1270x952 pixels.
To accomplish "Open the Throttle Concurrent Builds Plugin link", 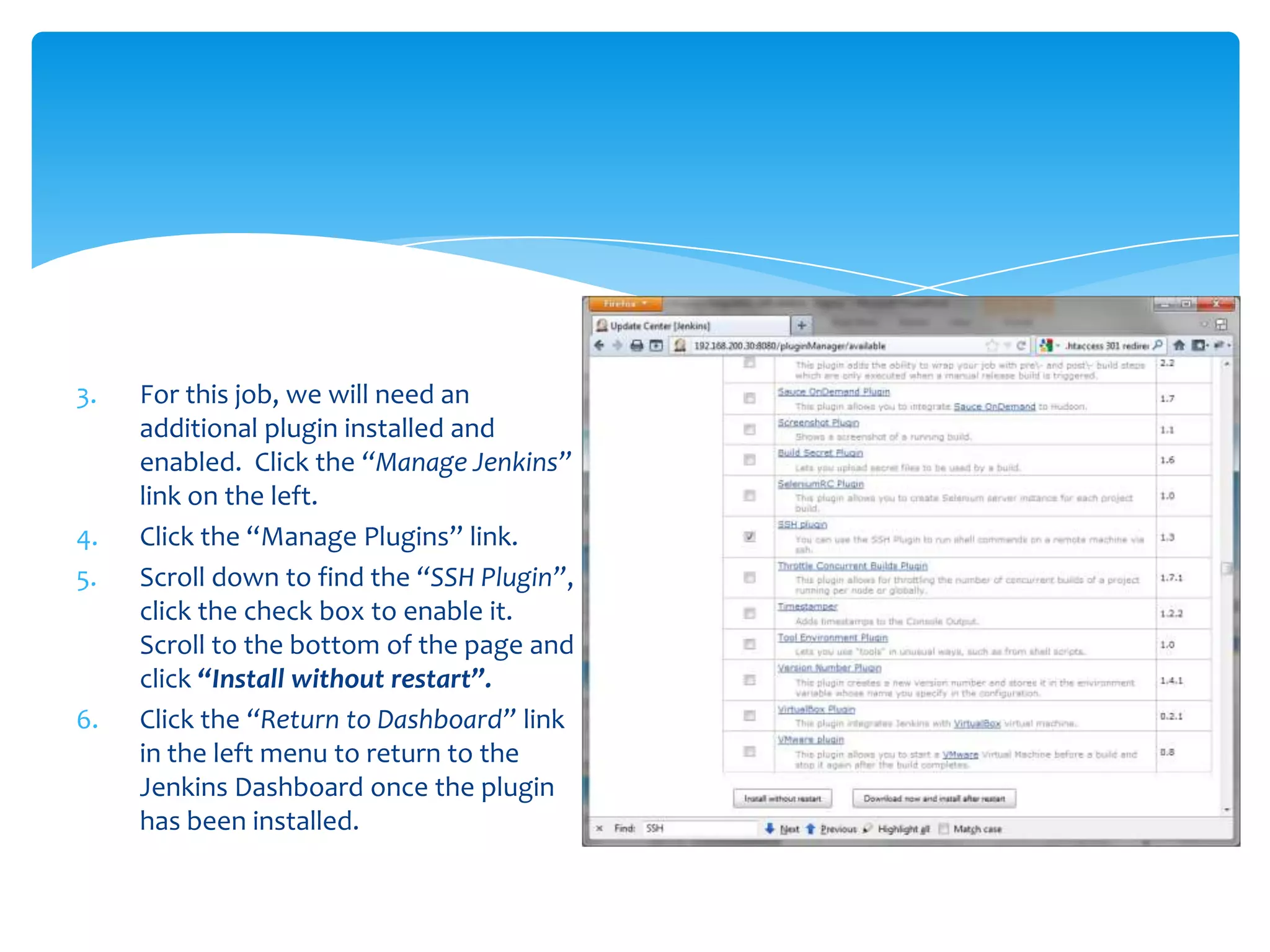I will 852,566.
